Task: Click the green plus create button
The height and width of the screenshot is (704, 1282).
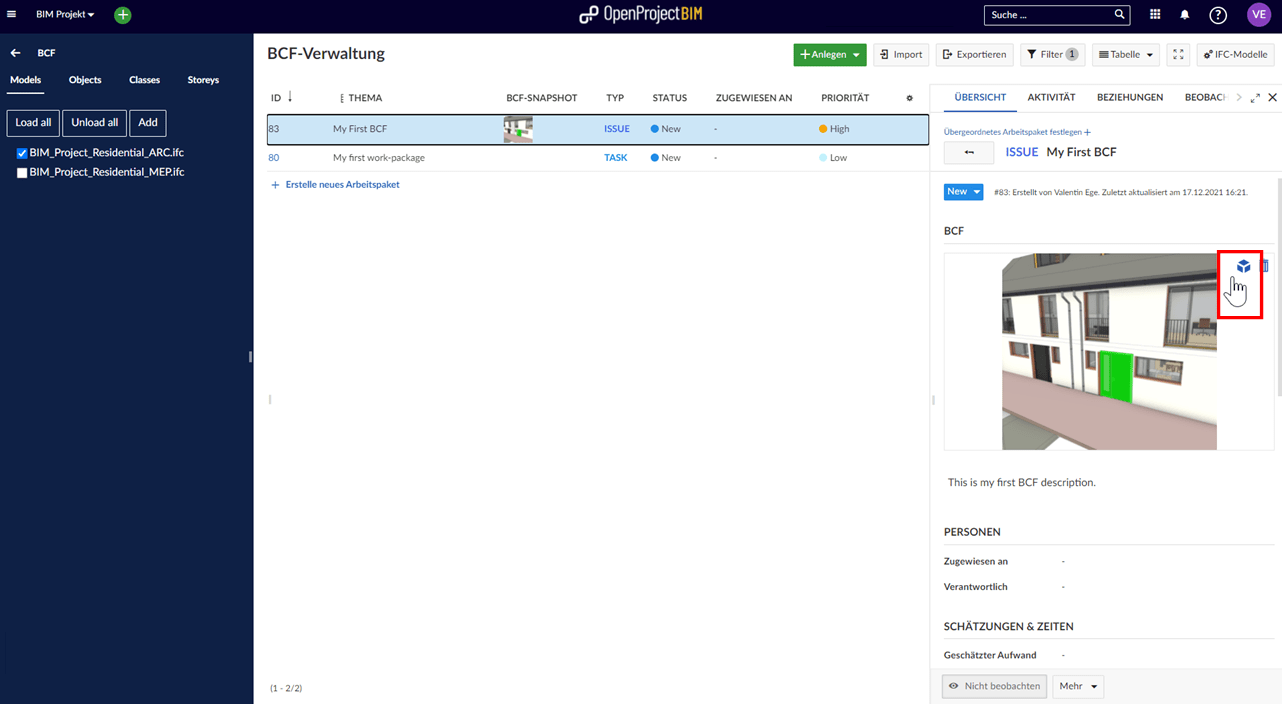Action: coord(122,15)
